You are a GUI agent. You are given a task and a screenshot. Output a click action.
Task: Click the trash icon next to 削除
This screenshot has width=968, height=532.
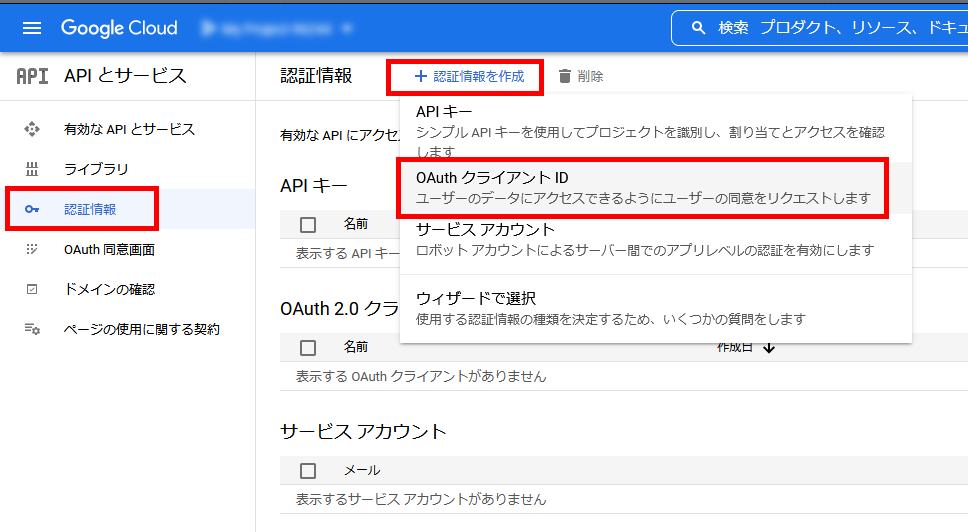tap(564, 76)
